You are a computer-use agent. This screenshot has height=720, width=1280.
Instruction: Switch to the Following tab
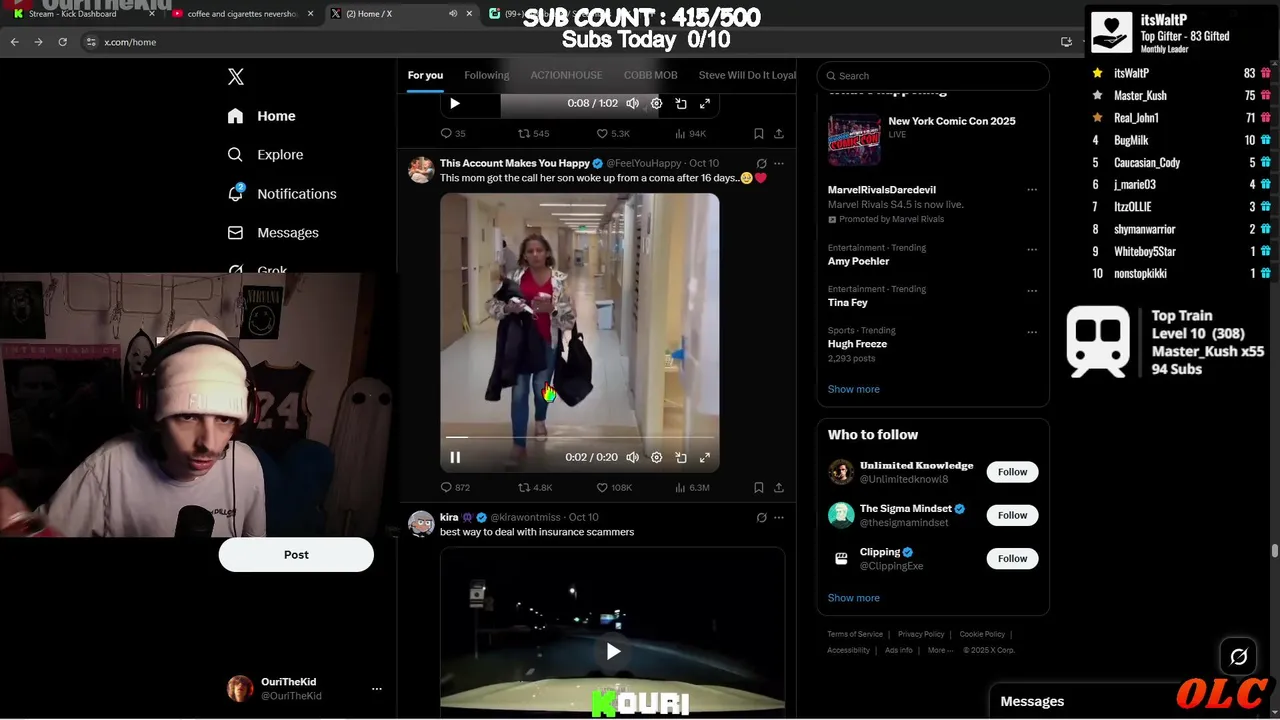pos(486,75)
